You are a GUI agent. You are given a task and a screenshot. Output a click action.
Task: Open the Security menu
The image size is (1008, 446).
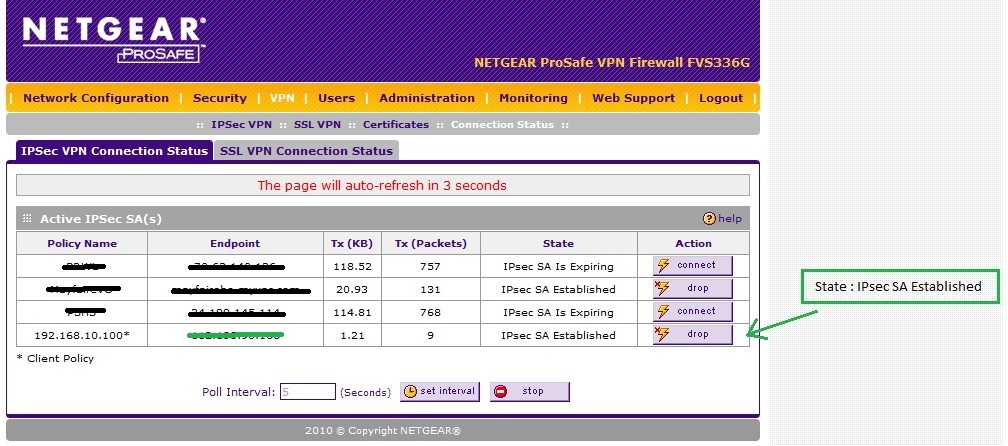220,98
